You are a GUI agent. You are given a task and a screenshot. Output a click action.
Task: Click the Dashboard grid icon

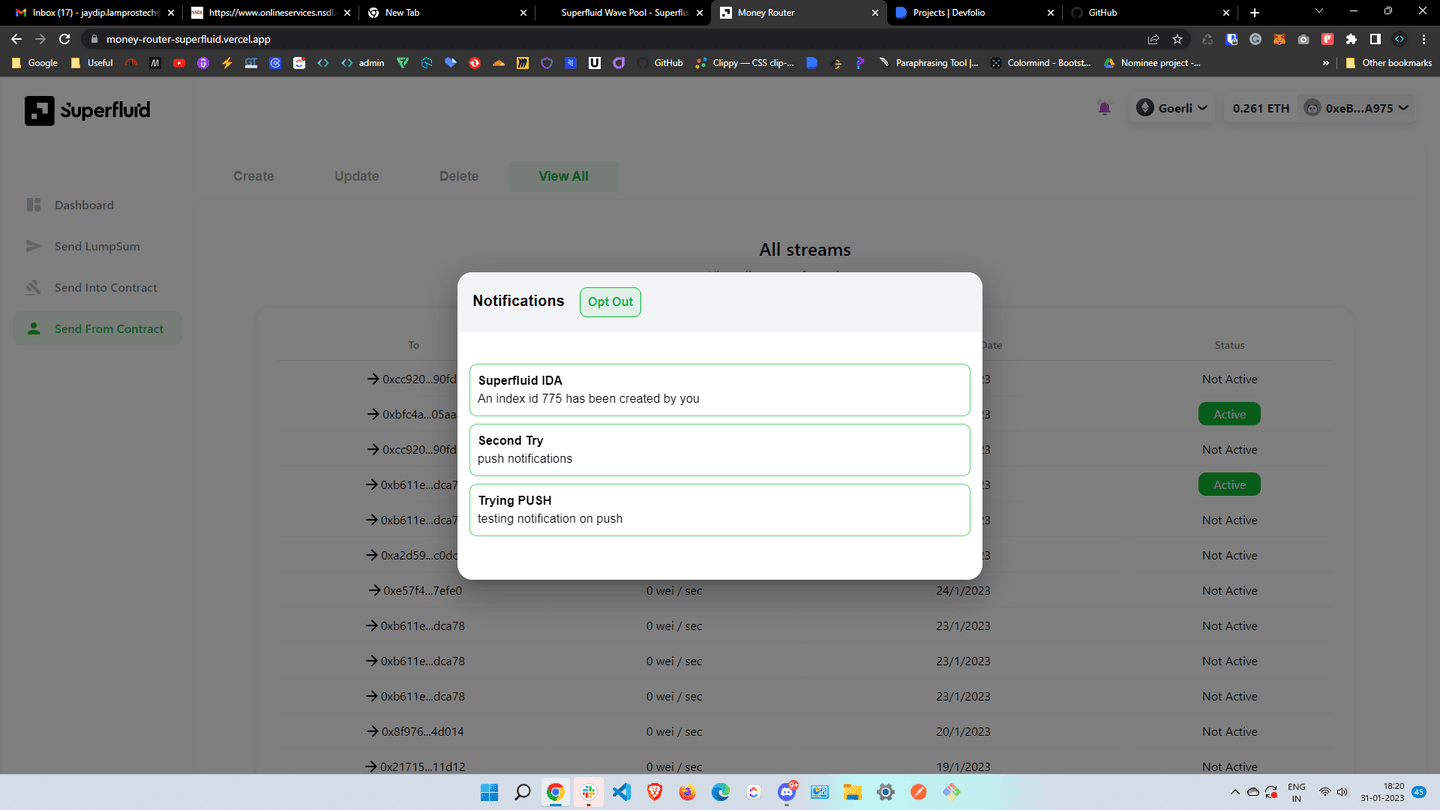click(x=33, y=205)
